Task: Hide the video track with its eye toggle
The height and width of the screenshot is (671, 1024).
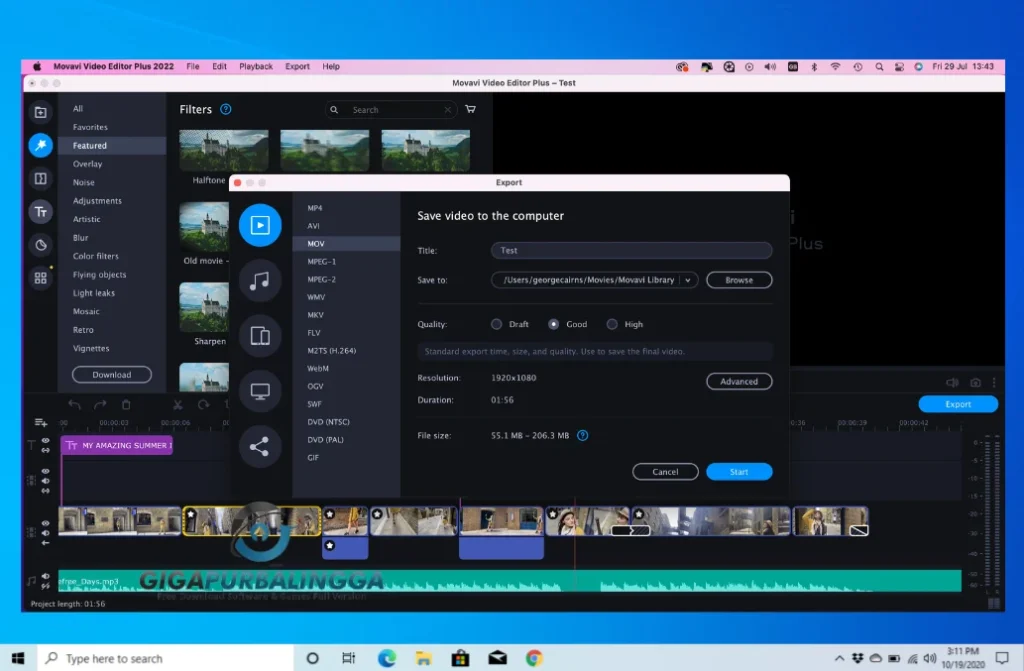Action: [x=45, y=522]
